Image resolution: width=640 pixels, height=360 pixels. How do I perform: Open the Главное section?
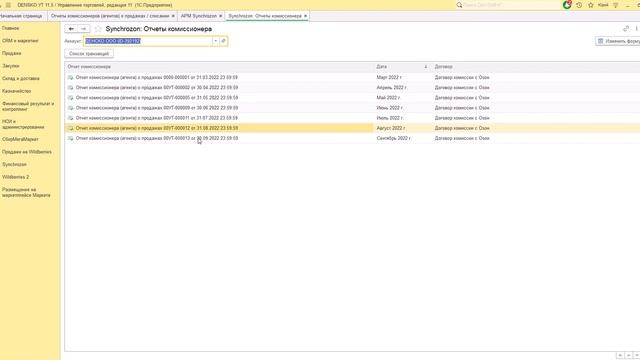(11, 28)
